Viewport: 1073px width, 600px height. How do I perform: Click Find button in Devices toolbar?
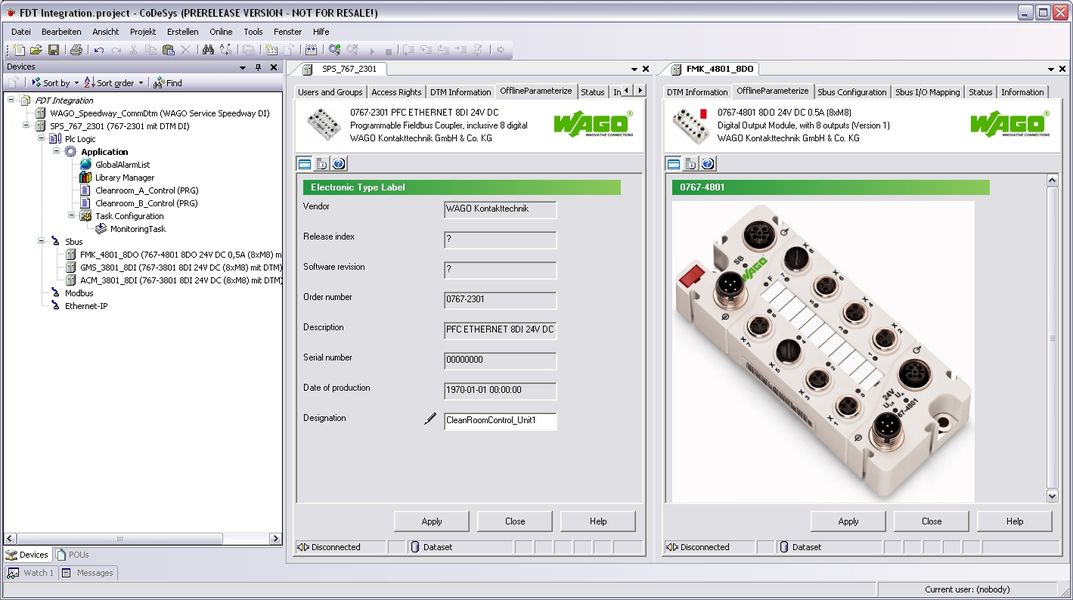(x=168, y=83)
